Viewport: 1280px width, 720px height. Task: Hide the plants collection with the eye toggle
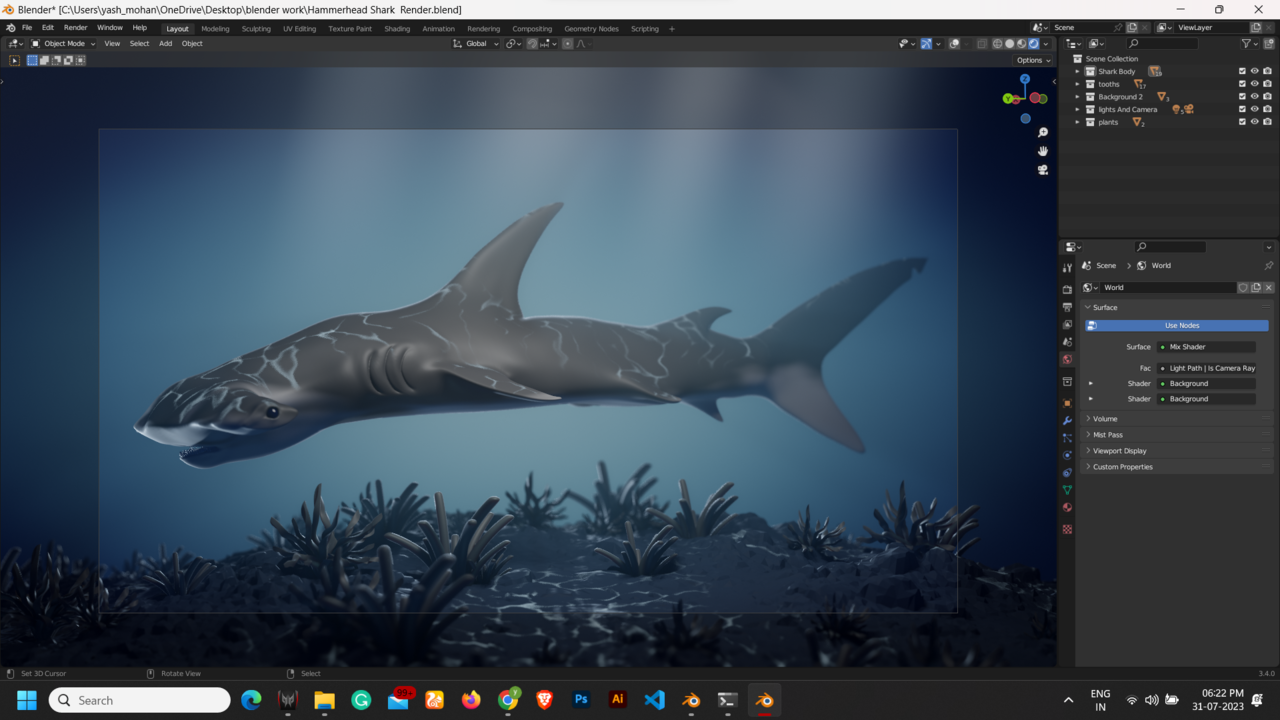1254,122
